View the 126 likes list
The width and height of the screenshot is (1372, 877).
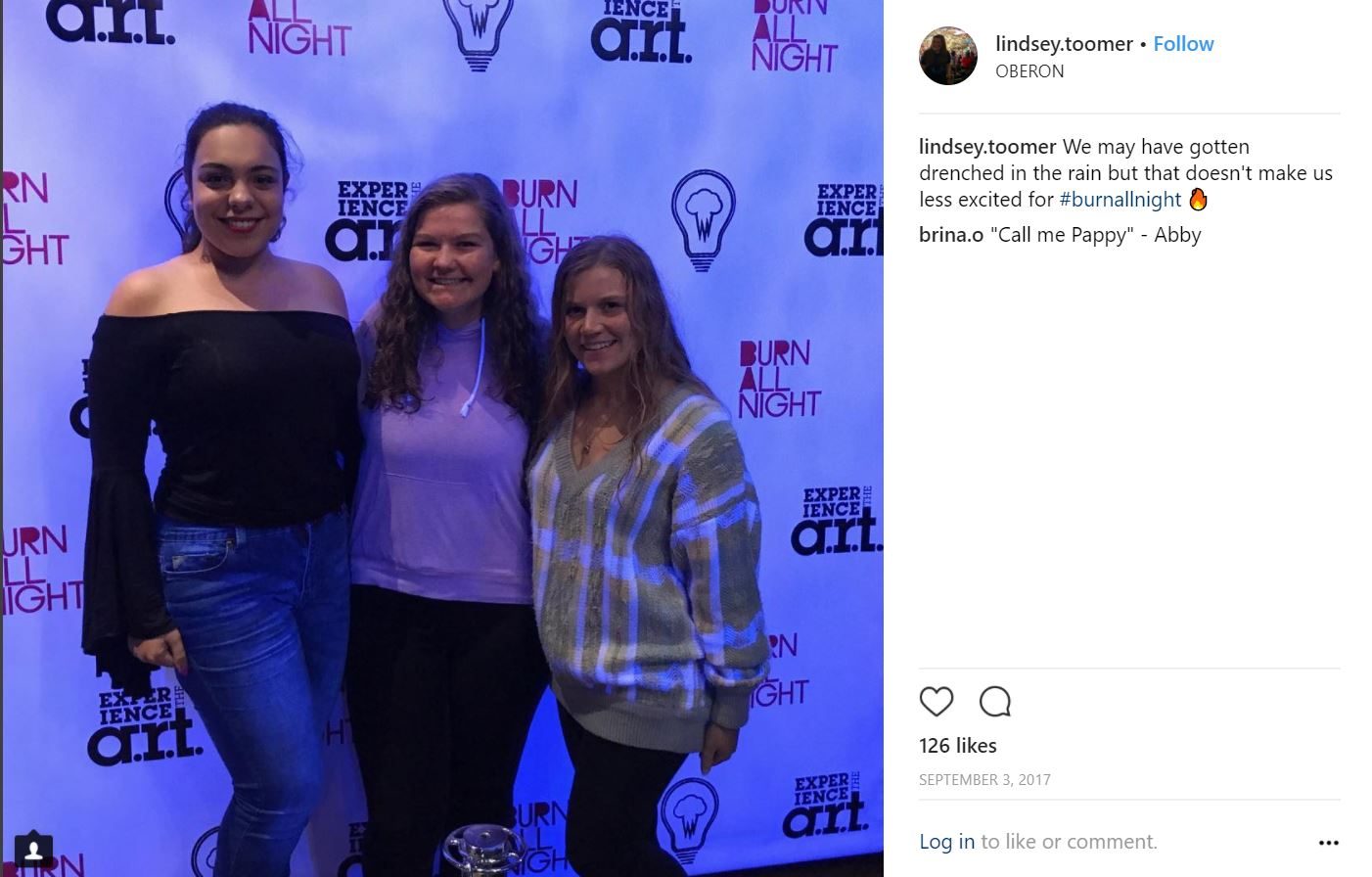[x=958, y=746]
